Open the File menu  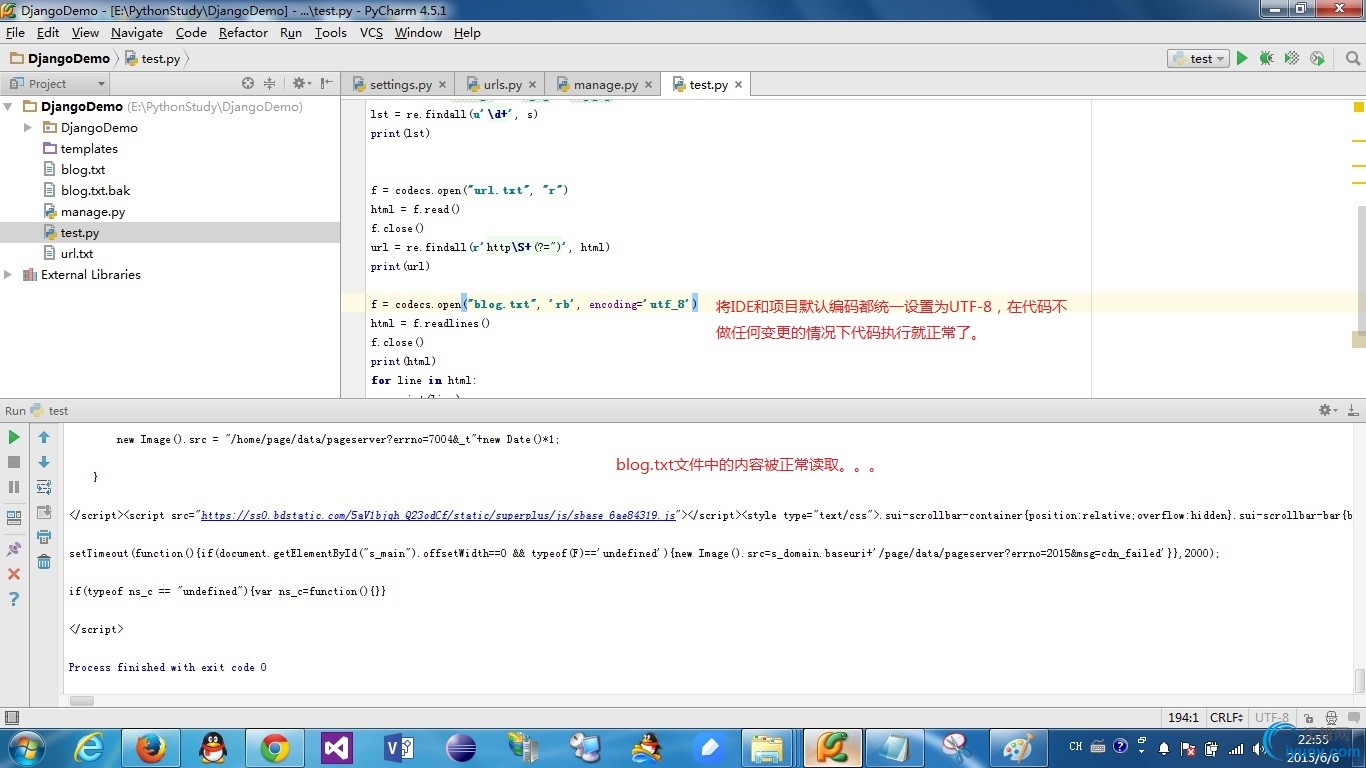[15, 33]
